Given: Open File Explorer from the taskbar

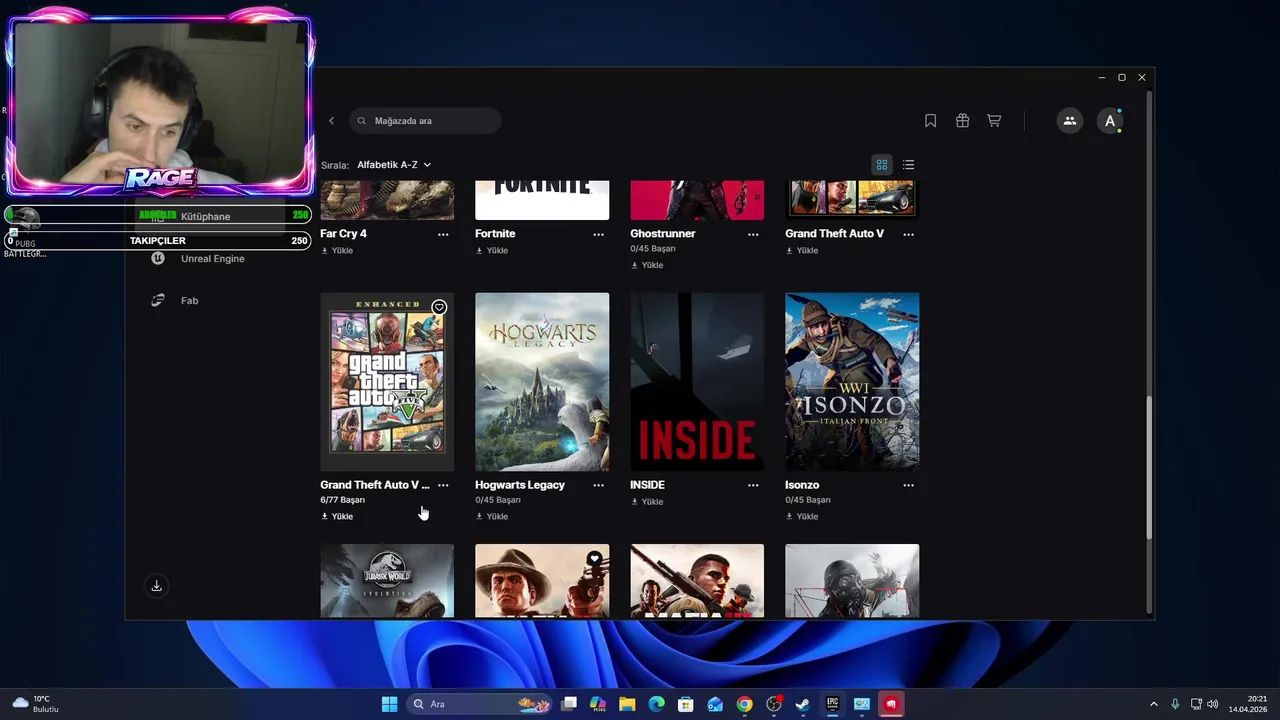Looking at the screenshot, I should pyautogui.click(x=627, y=704).
